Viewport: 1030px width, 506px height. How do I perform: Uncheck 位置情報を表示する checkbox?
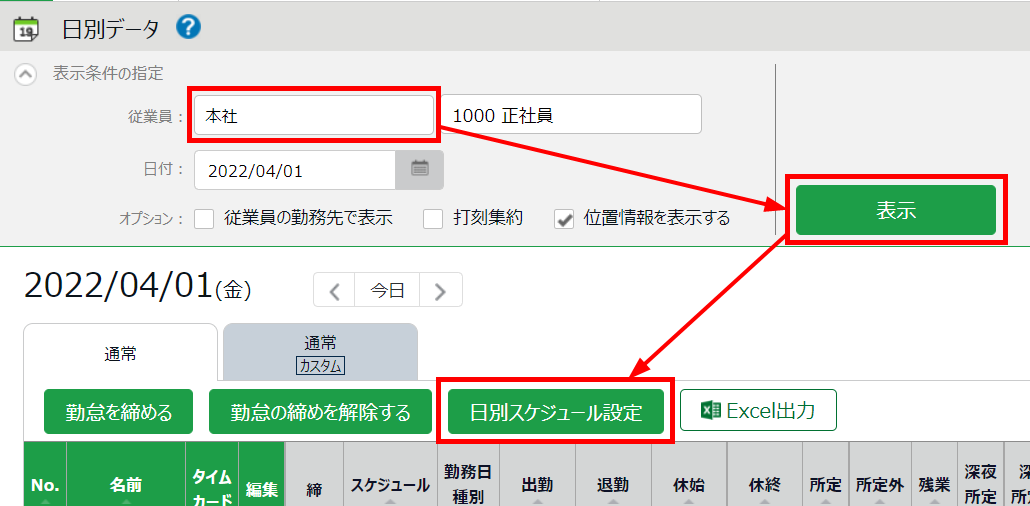click(x=564, y=218)
